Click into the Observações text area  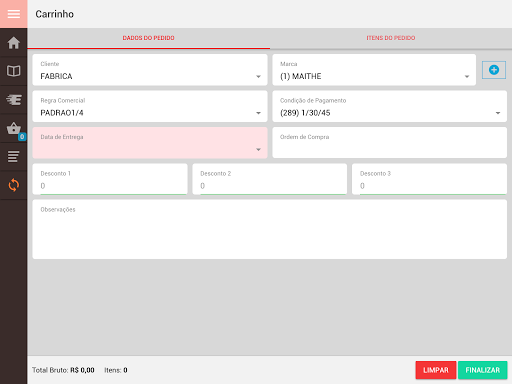270,229
